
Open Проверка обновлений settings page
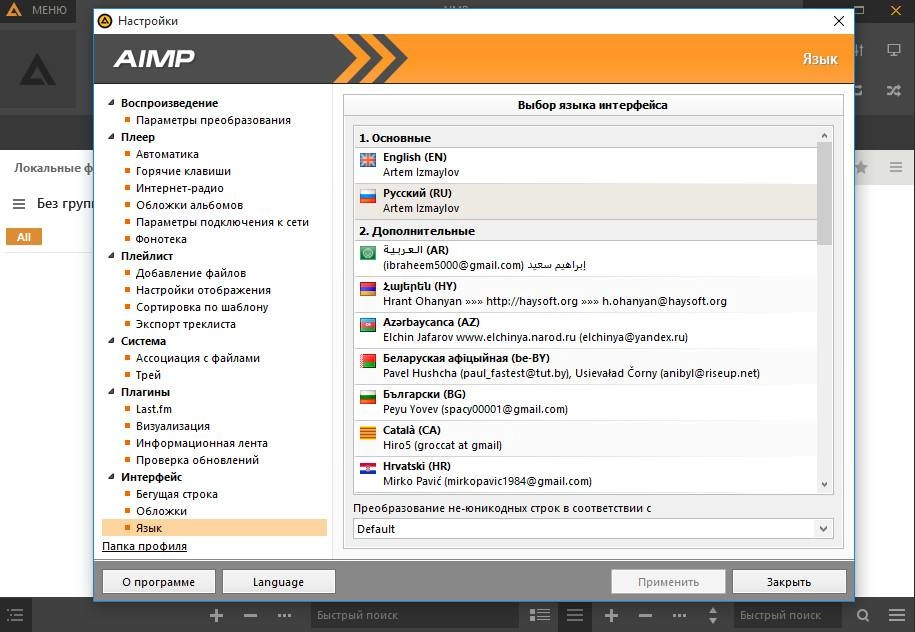(197, 460)
